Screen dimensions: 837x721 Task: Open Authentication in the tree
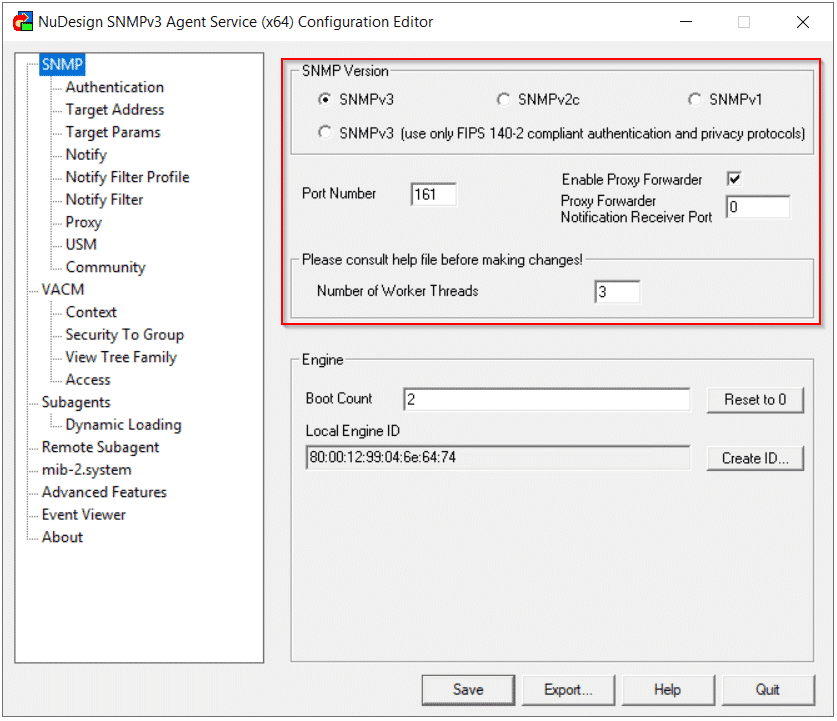tap(115, 87)
